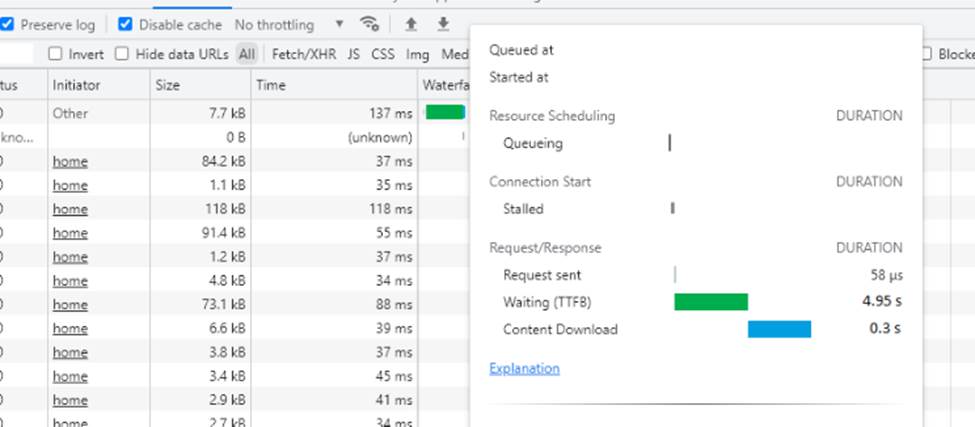The height and width of the screenshot is (427, 975).
Task: Open the home initiator link for 84.2 kB request
Action: click(x=70, y=161)
